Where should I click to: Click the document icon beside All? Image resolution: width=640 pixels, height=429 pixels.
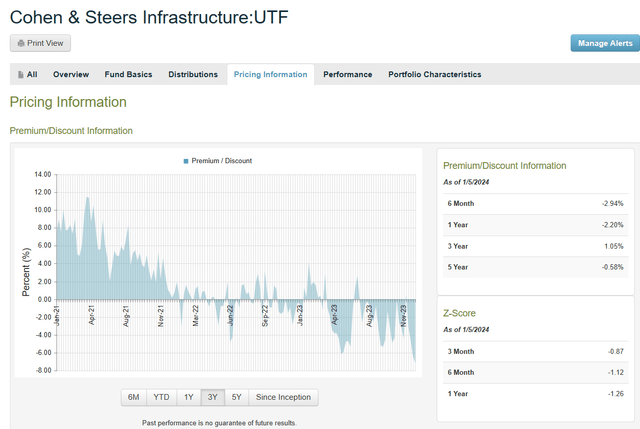tap(20, 75)
